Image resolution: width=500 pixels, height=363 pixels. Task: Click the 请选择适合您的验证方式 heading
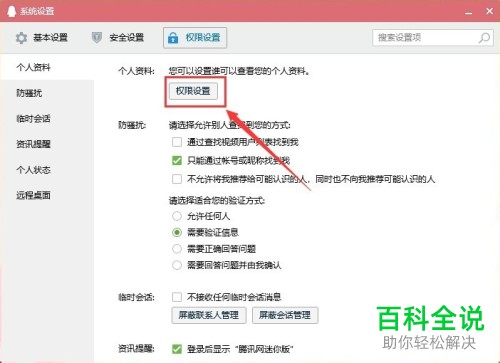[x=217, y=201]
